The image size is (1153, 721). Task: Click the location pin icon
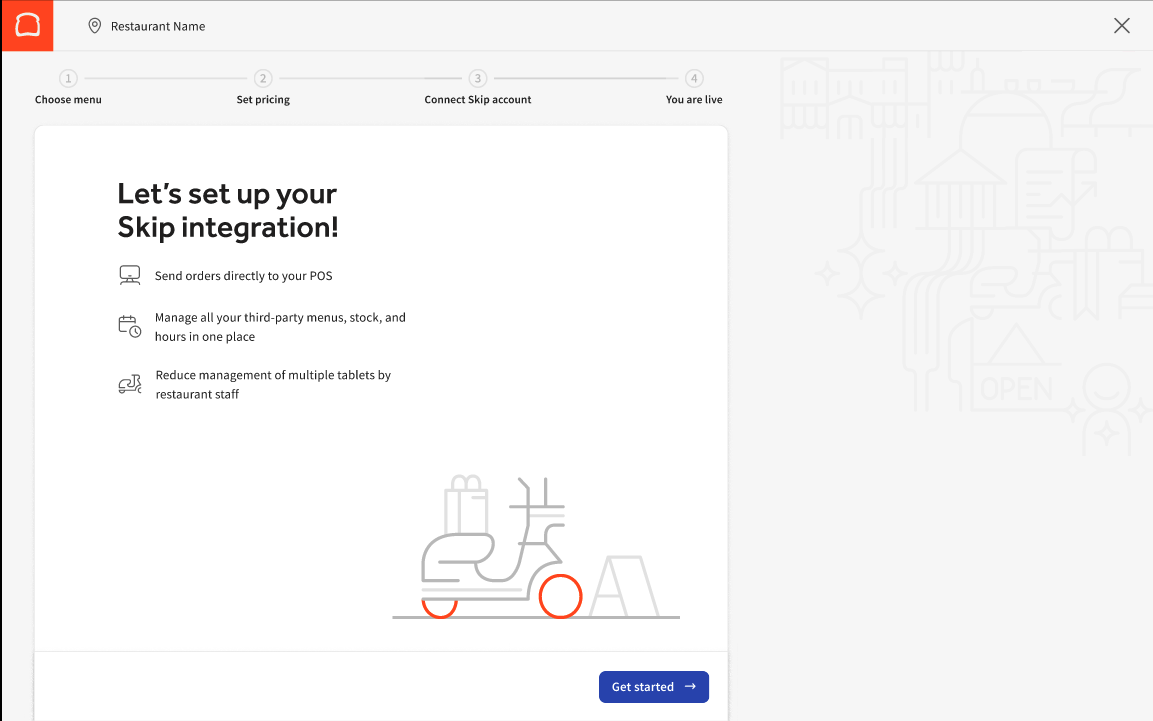pyautogui.click(x=95, y=26)
